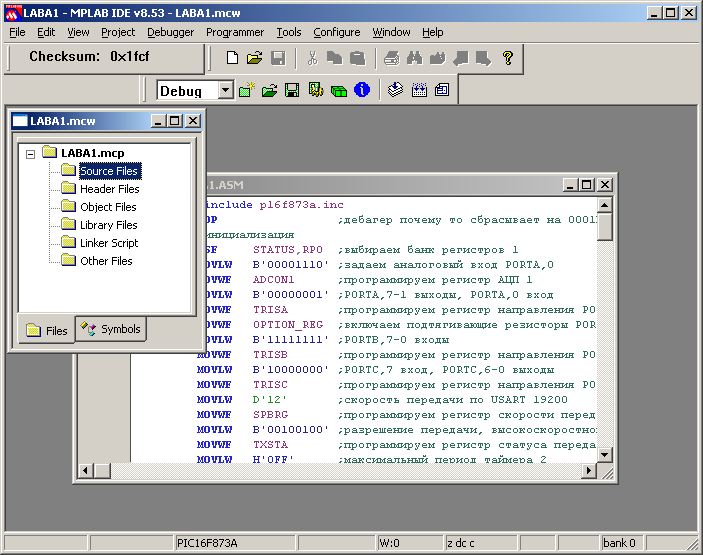Select the LABA1.mcp project root

pos(92,153)
